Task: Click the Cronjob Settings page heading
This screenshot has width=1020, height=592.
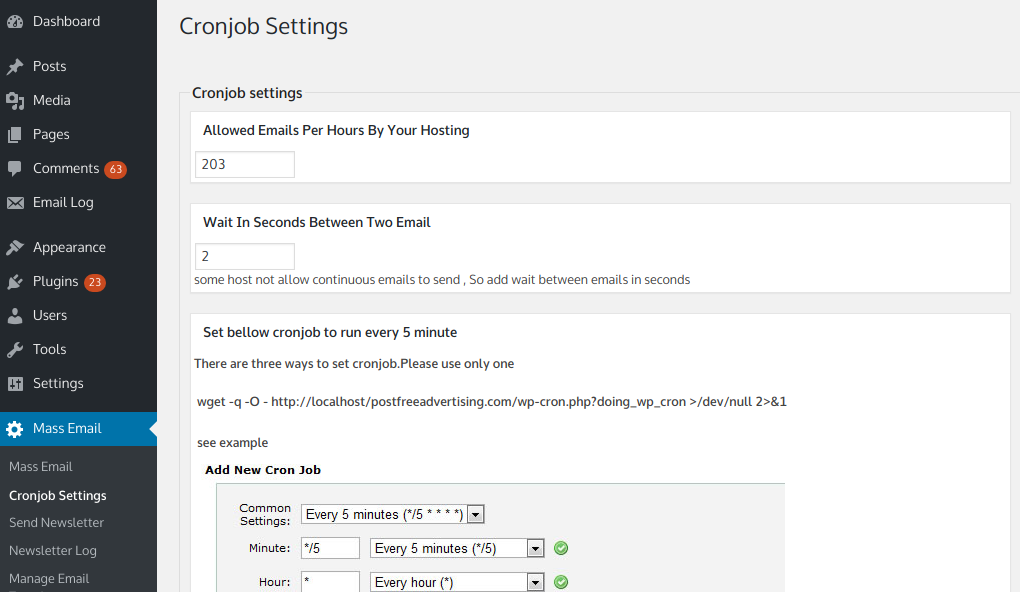Action: pyautogui.click(x=263, y=27)
